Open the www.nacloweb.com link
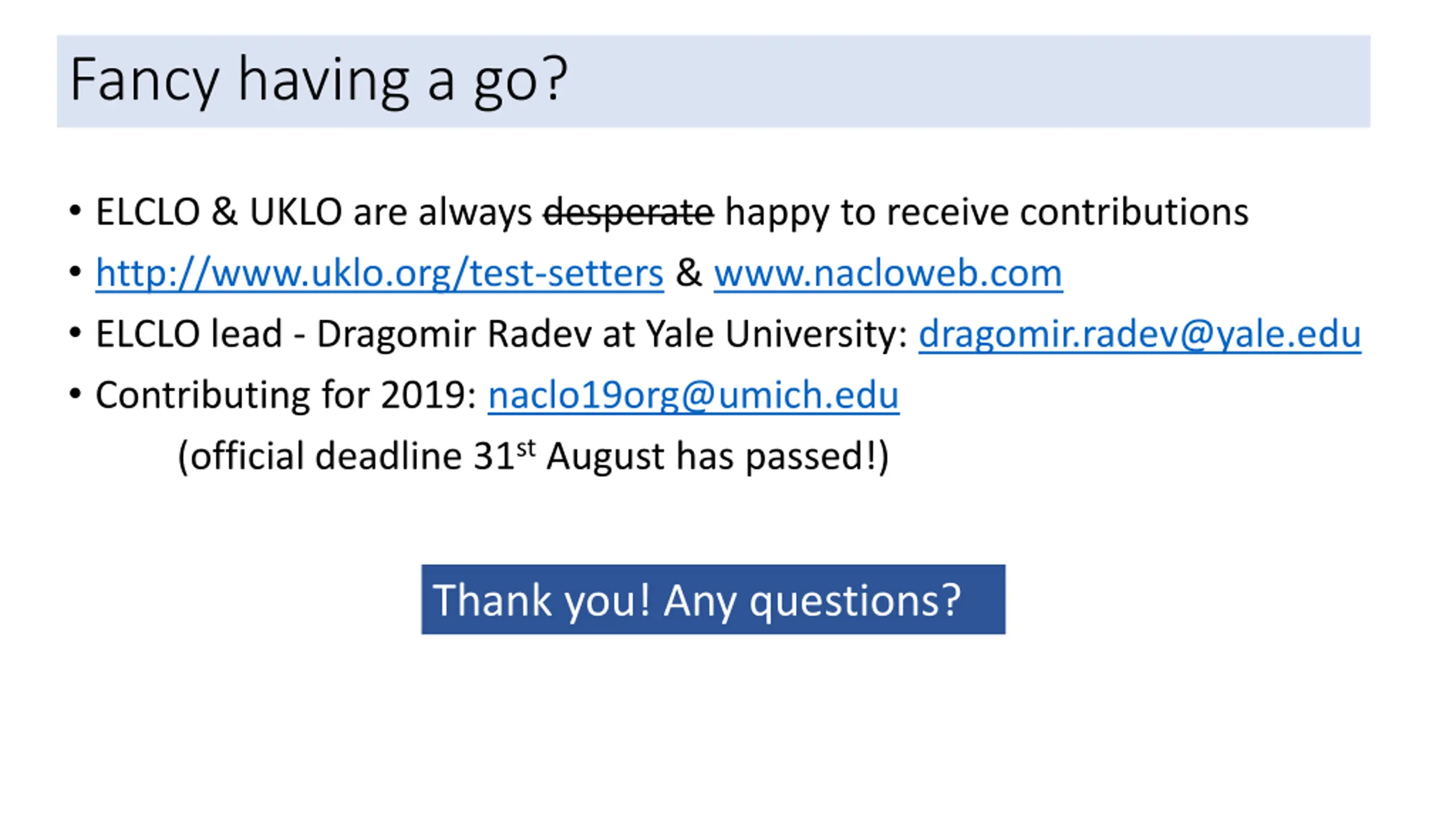This screenshot has height=819, width=1456. click(x=888, y=274)
